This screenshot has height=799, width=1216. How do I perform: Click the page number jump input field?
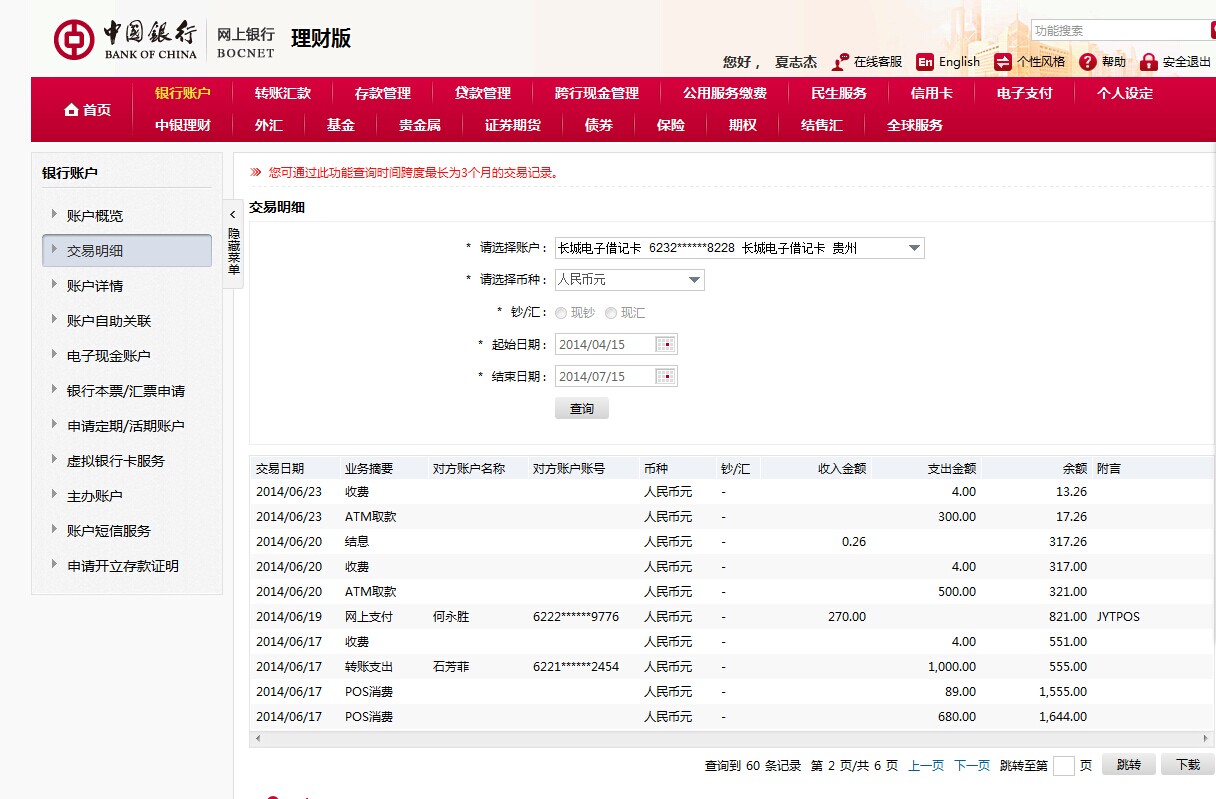click(x=1063, y=766)
